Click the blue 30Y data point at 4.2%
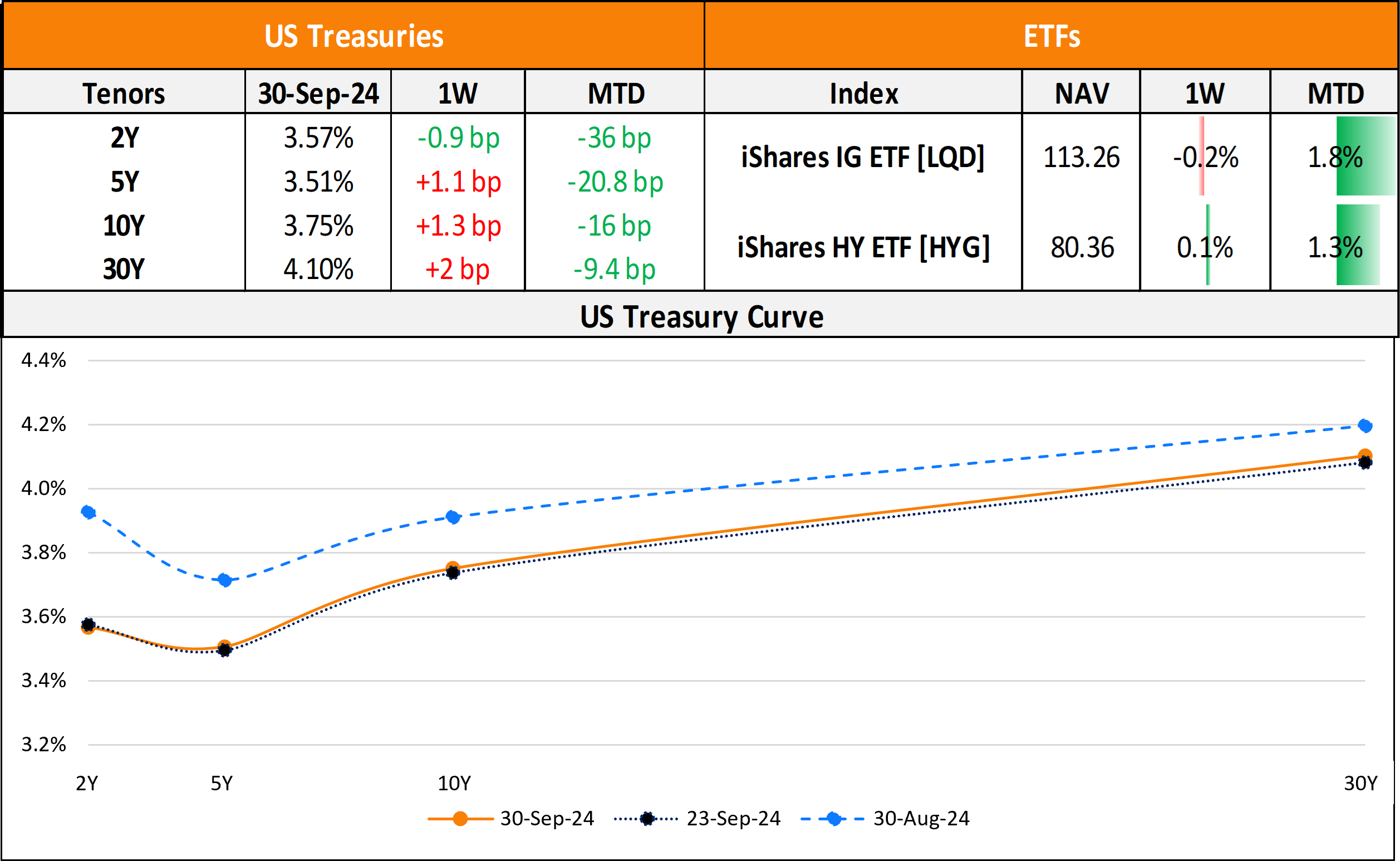This screenshot has height=861, width=1400. pyautogui.click(x=1364, y=425)
